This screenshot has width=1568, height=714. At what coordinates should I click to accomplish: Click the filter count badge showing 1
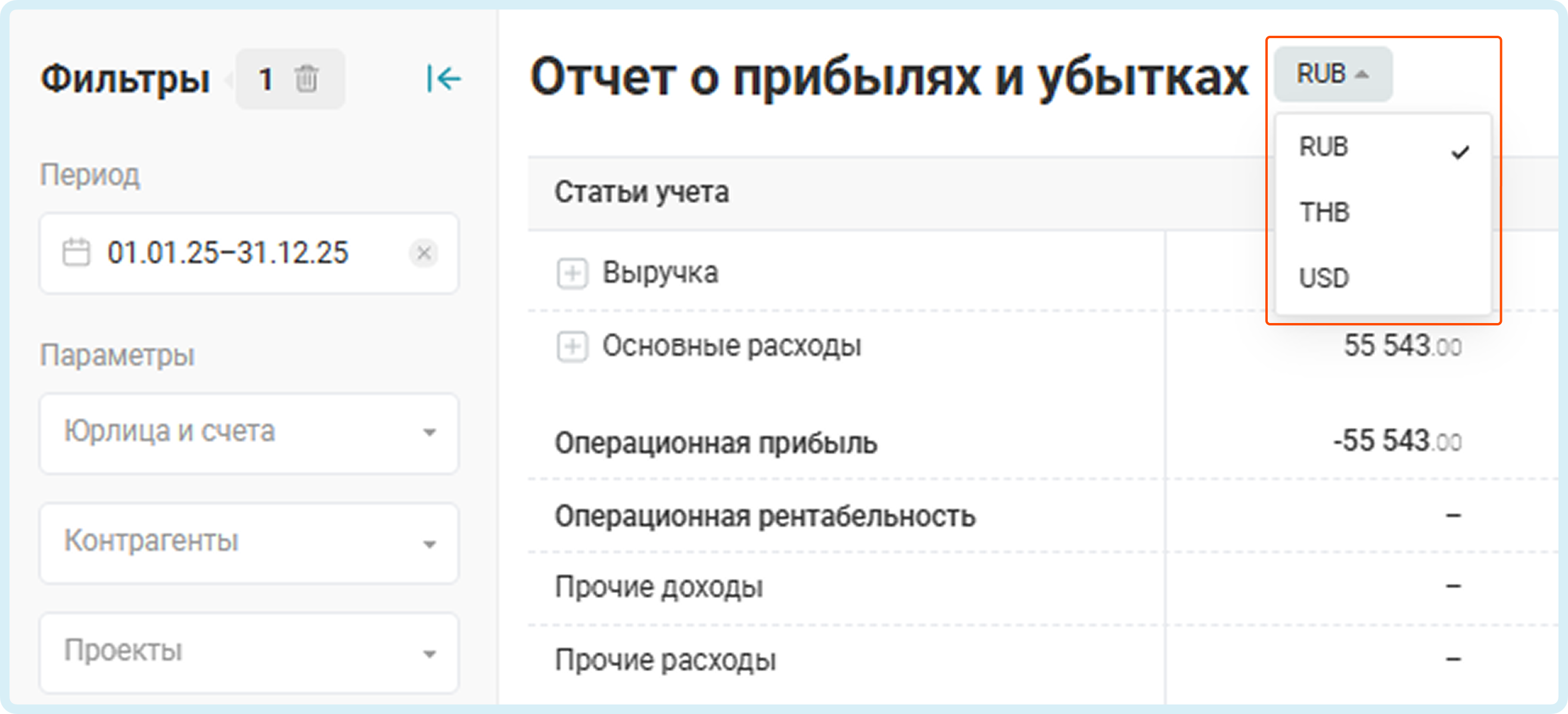point(265,79)
